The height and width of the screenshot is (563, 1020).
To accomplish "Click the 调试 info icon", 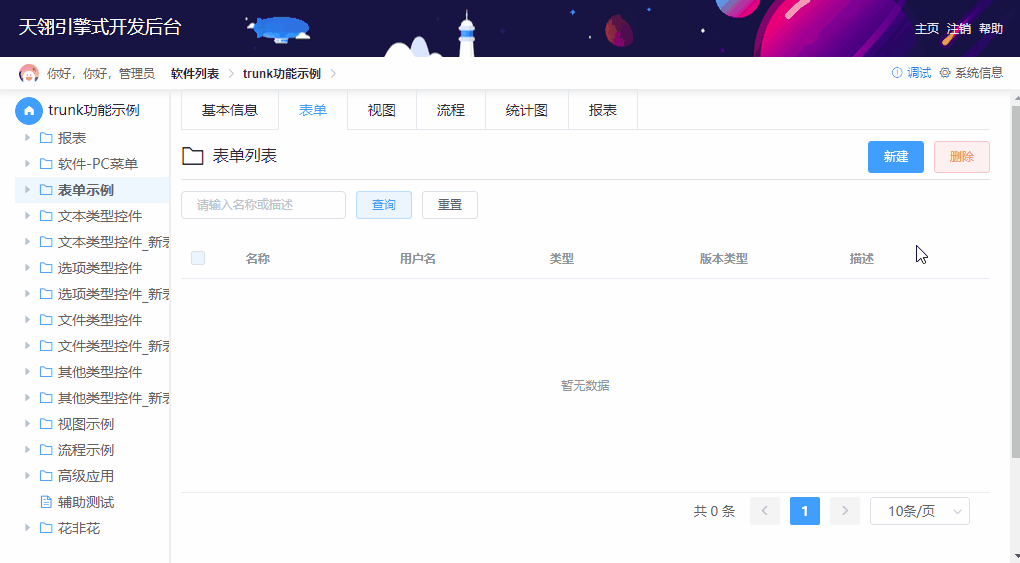I will tap(896, 73).
